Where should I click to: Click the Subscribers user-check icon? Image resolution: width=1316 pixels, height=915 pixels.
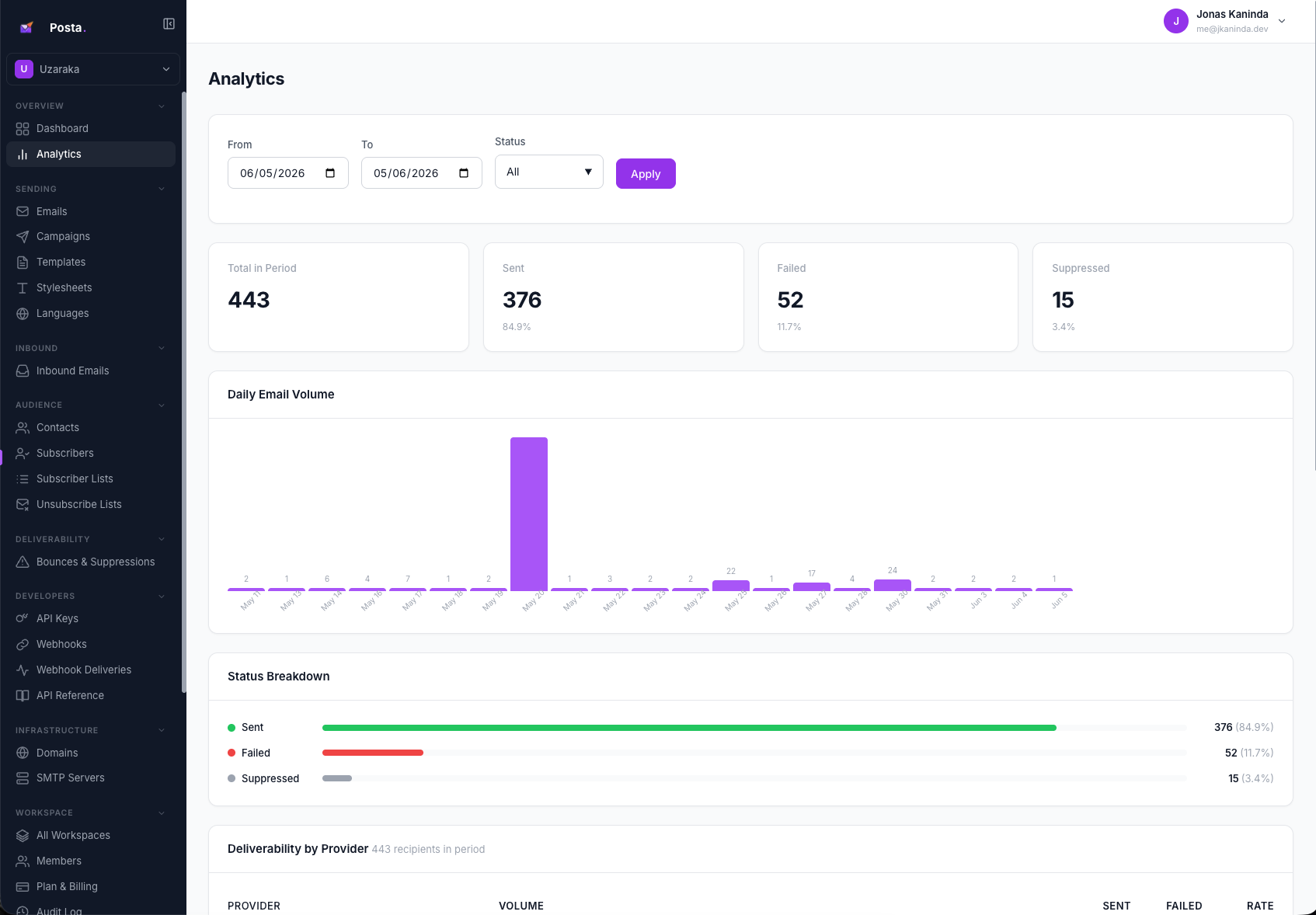click(23, 454)
